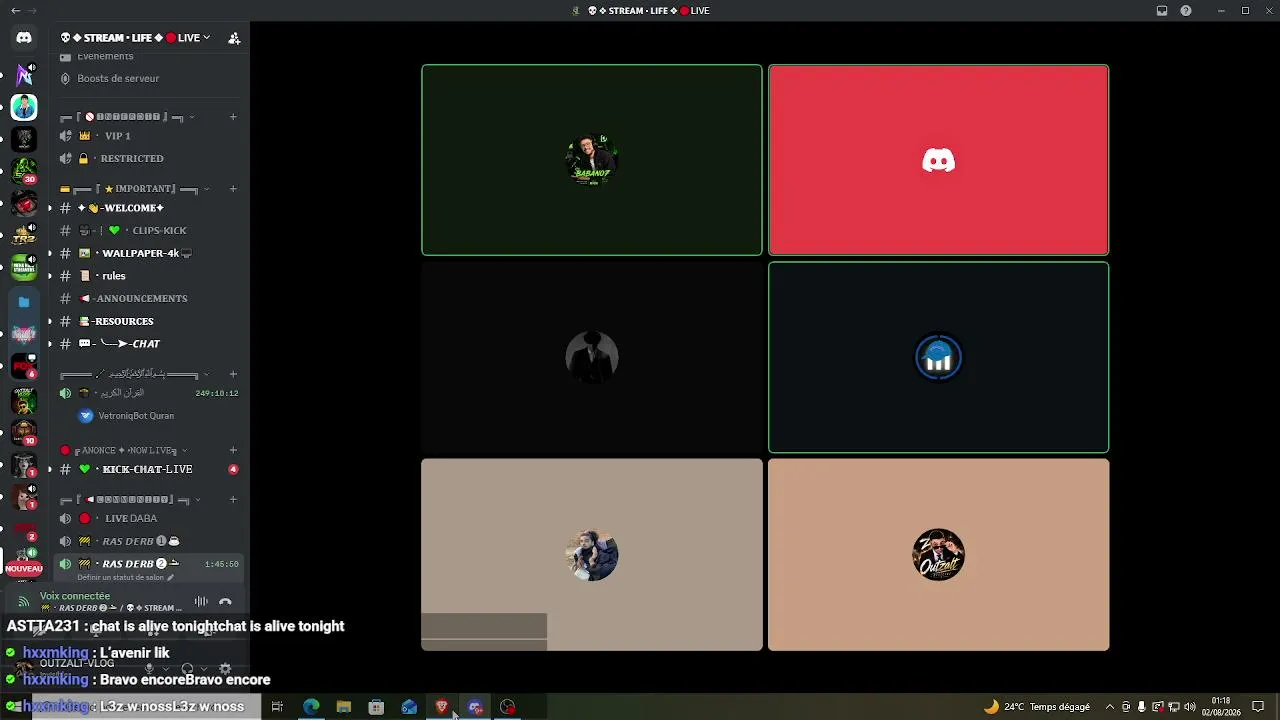Expand threads arrow next to CHAT channel
The image size is (1280, 720).
49,344
